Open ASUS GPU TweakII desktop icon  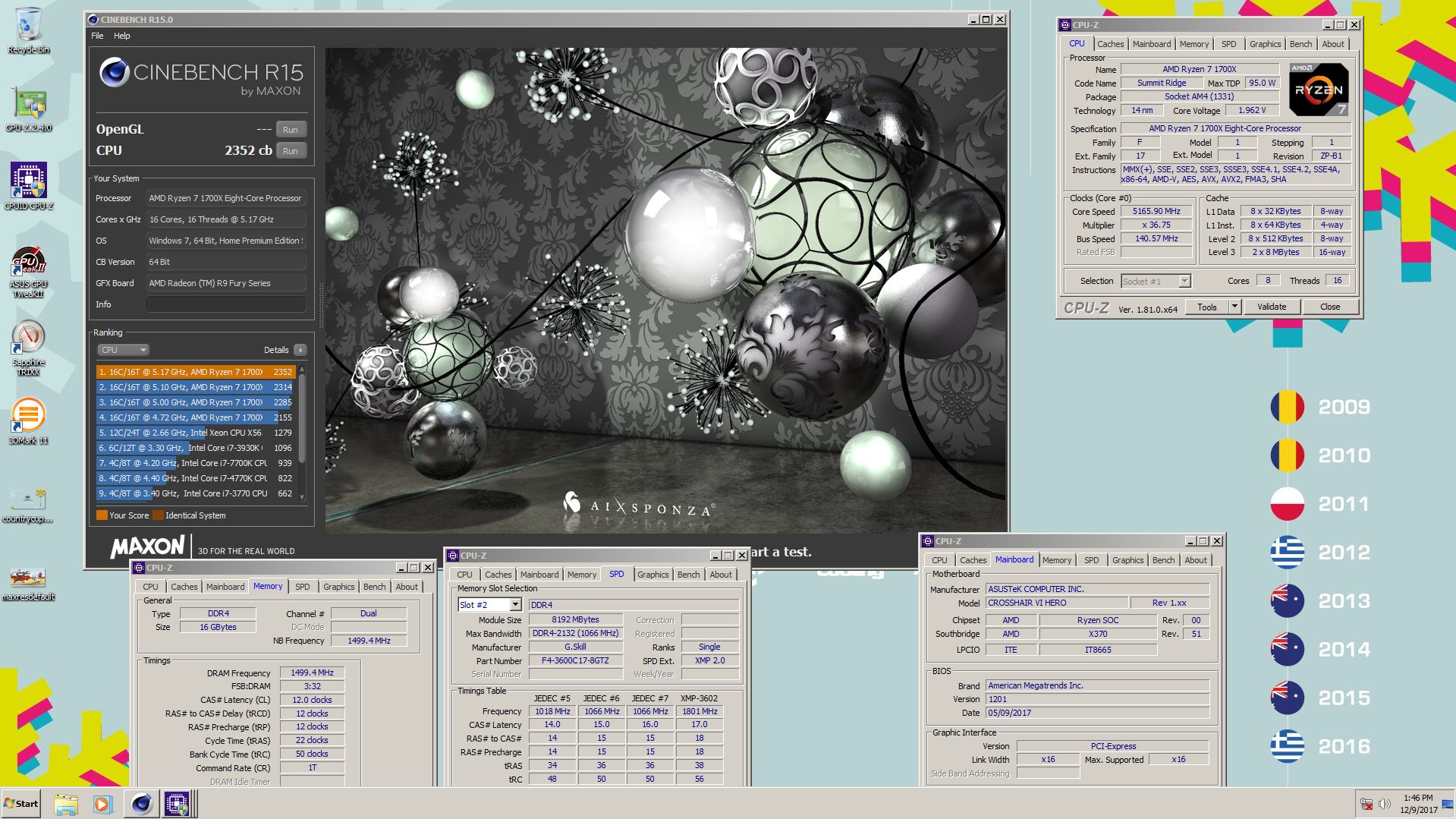(28, 272)
